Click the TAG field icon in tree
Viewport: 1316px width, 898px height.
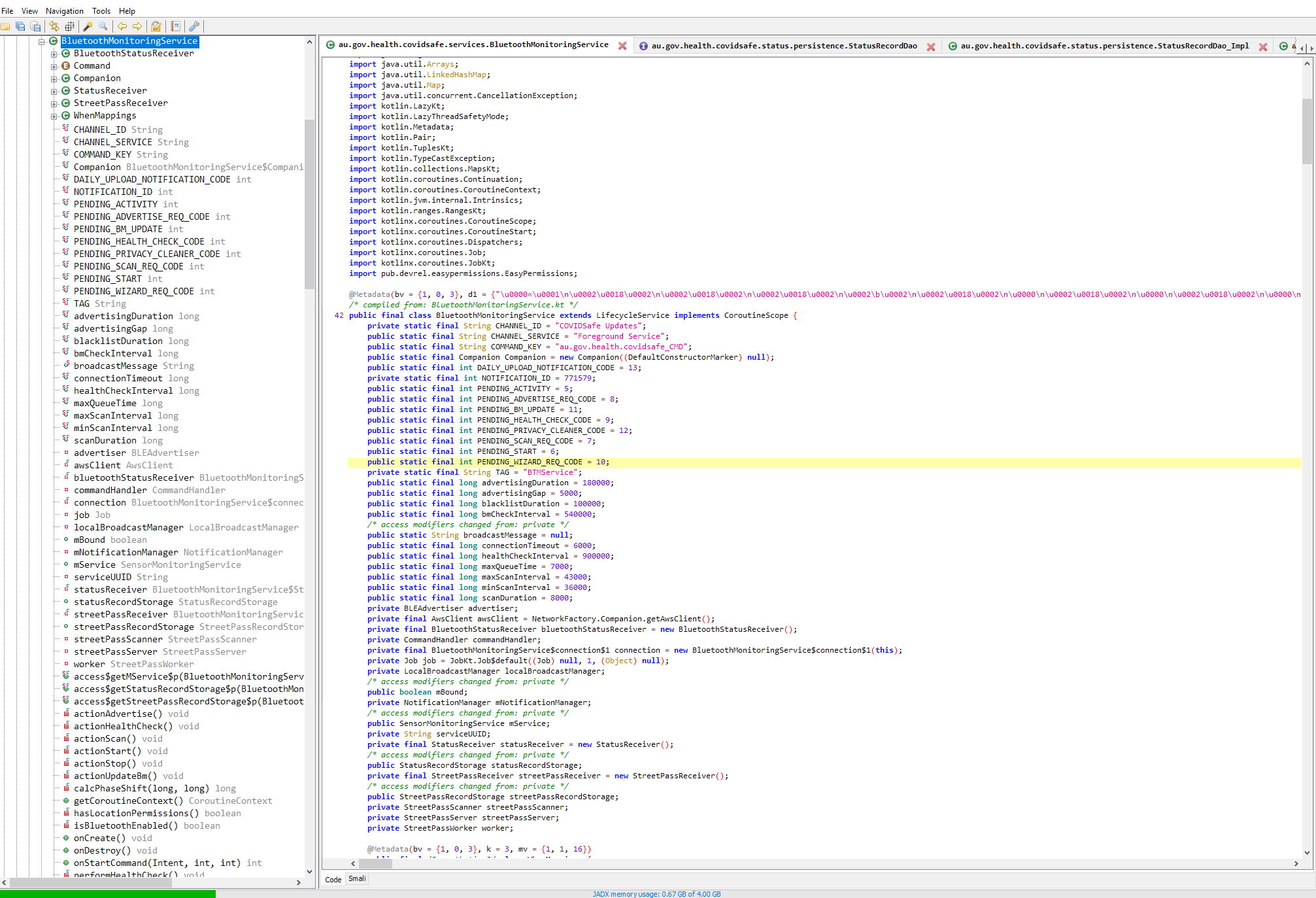point(65,302)
